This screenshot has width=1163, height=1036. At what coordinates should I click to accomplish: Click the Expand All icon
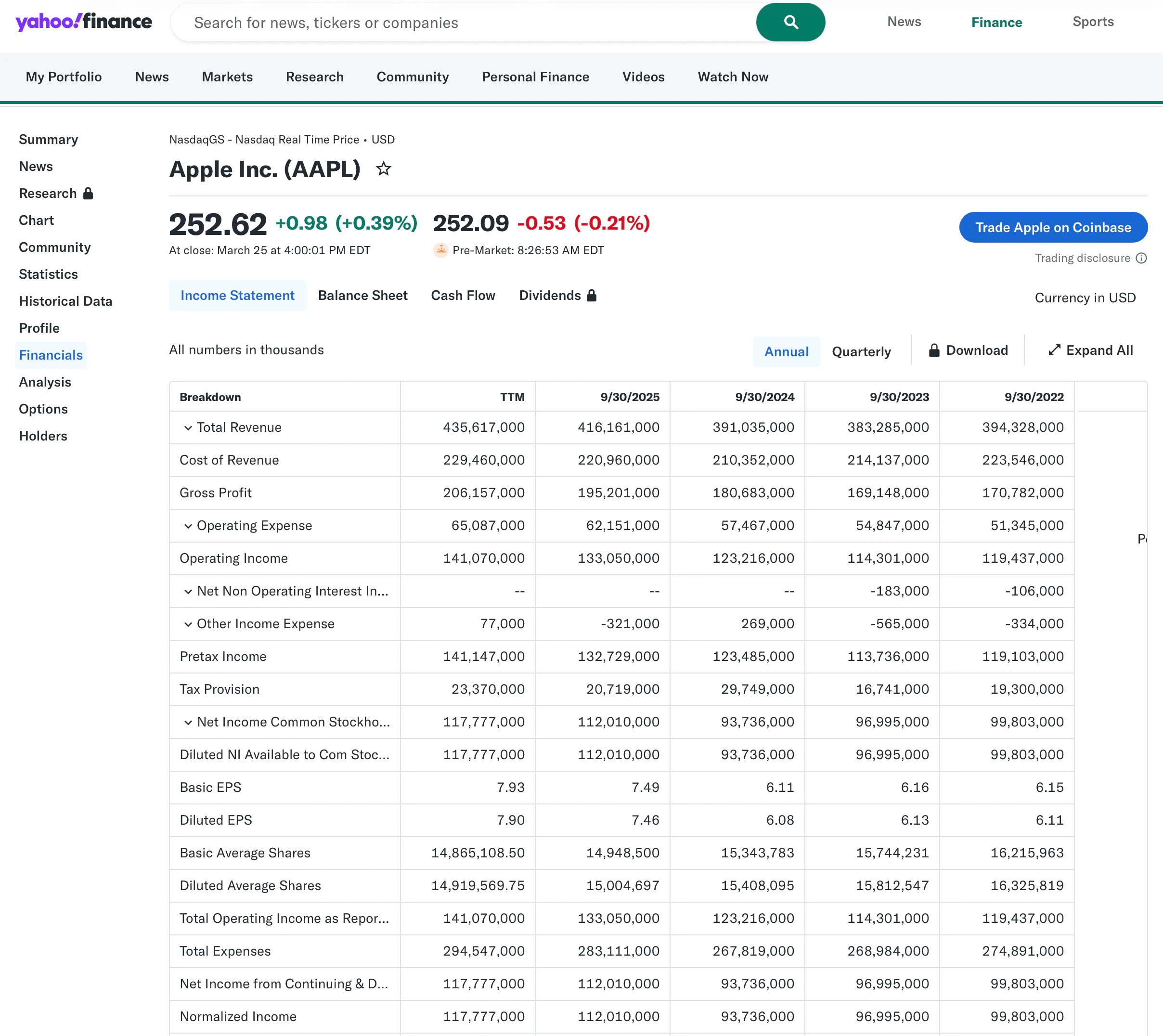1055,350
